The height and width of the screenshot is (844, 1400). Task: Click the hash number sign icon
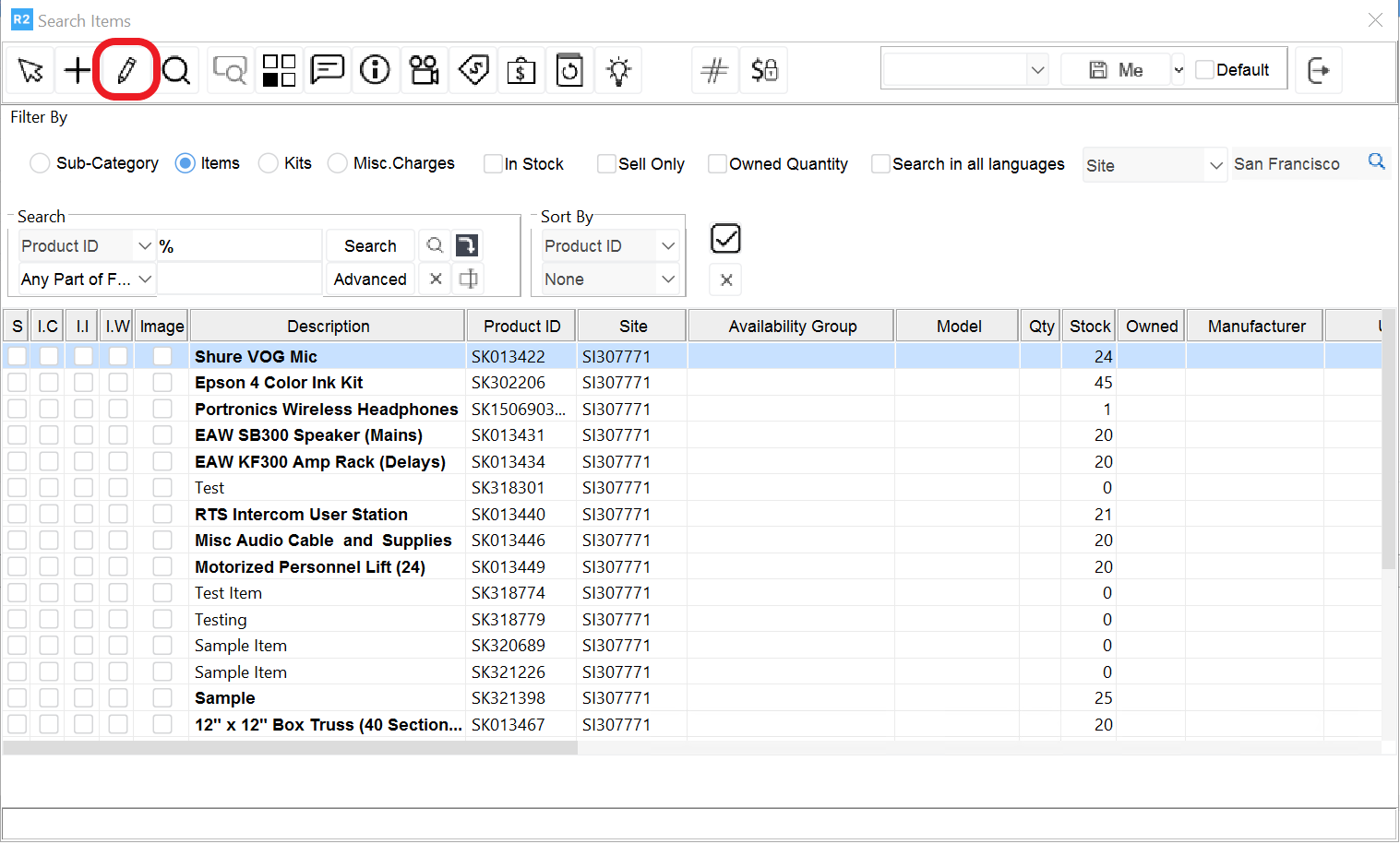click(x=714, y=70)
